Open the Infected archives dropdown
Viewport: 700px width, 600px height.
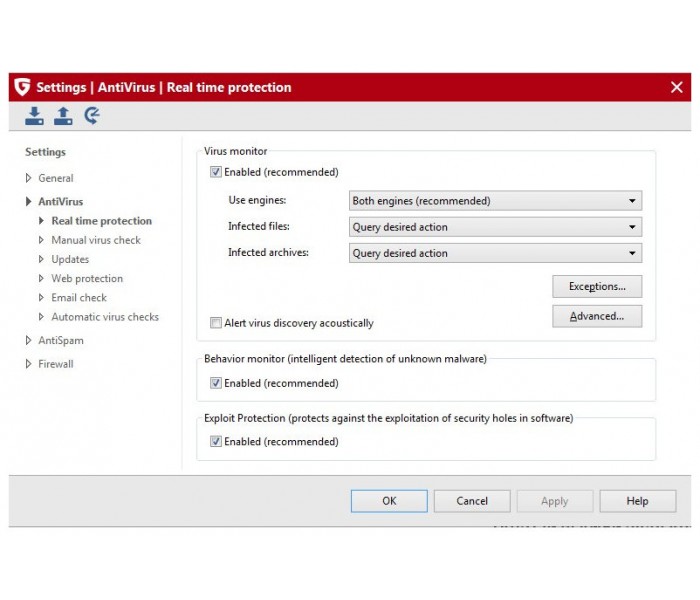495,253
